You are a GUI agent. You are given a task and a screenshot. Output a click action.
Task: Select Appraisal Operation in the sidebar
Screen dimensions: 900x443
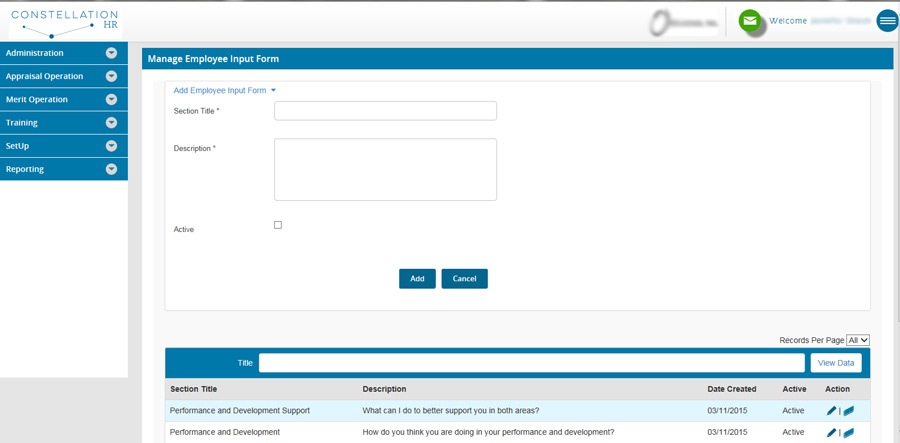[x=64, y=76]
